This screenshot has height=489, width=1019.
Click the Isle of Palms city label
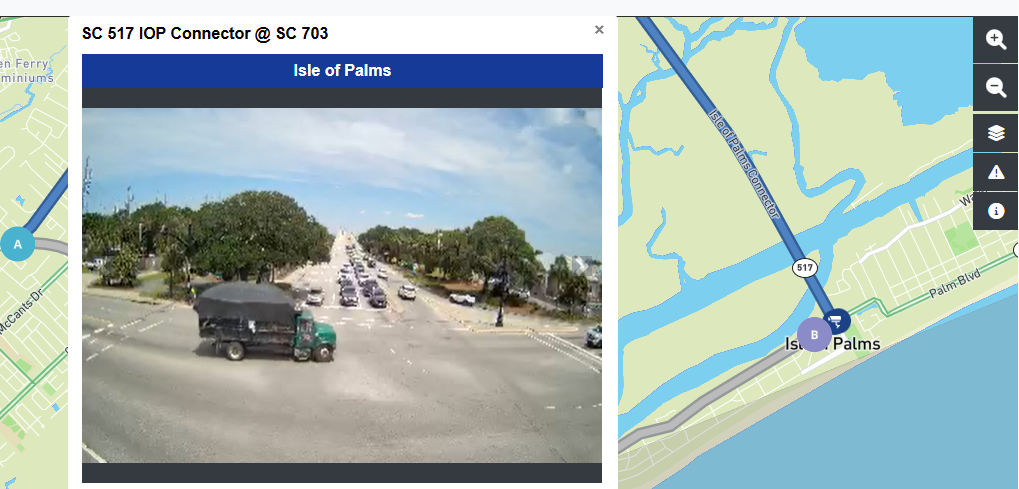(x=833, y=343)
